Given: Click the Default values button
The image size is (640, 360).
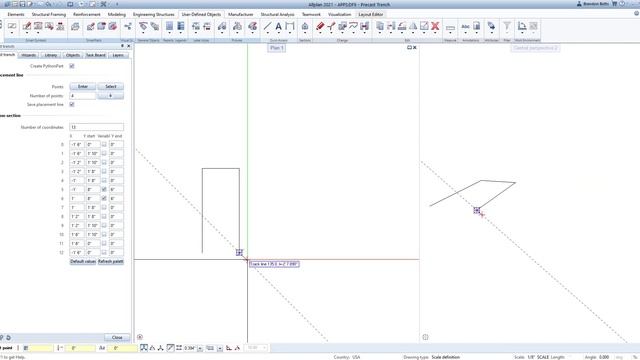Looking at the screenshot, I should pyautogui.click(x=83, y=261).
